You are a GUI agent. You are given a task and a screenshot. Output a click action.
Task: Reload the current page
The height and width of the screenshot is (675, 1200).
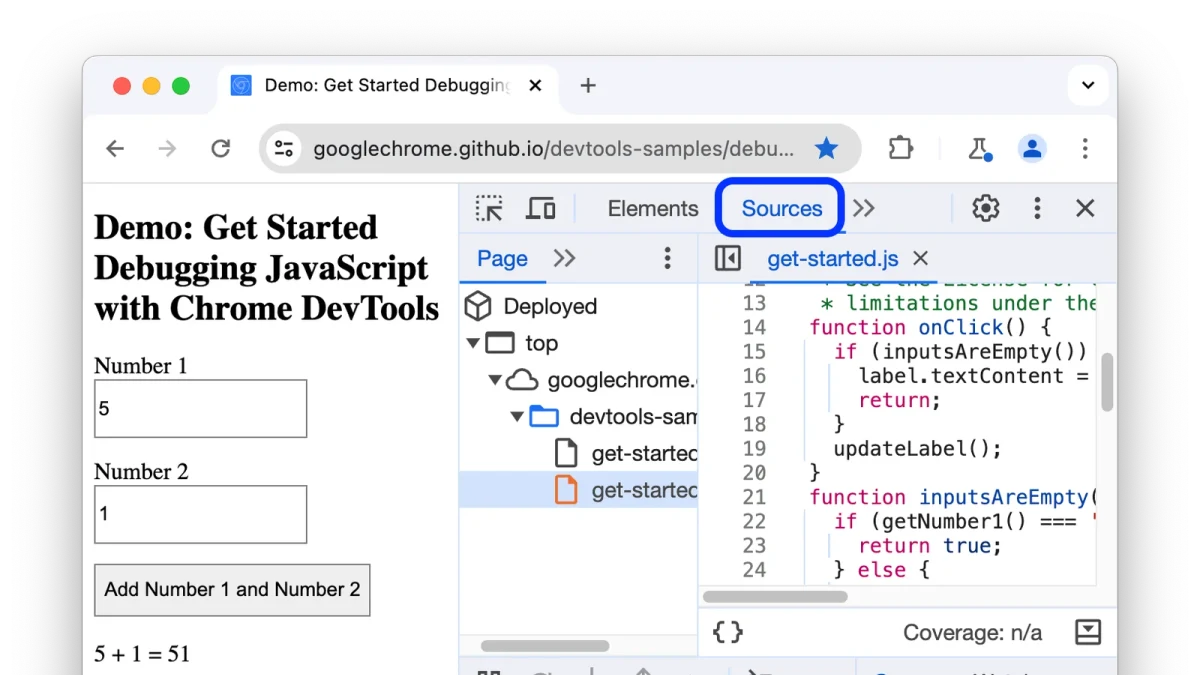click(221, 149)
